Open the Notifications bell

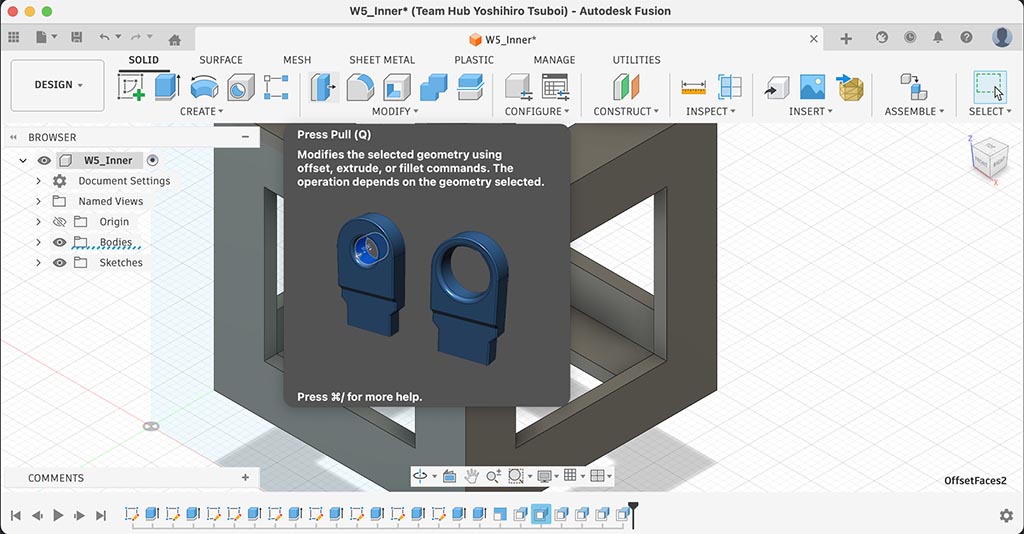(938, 37)
